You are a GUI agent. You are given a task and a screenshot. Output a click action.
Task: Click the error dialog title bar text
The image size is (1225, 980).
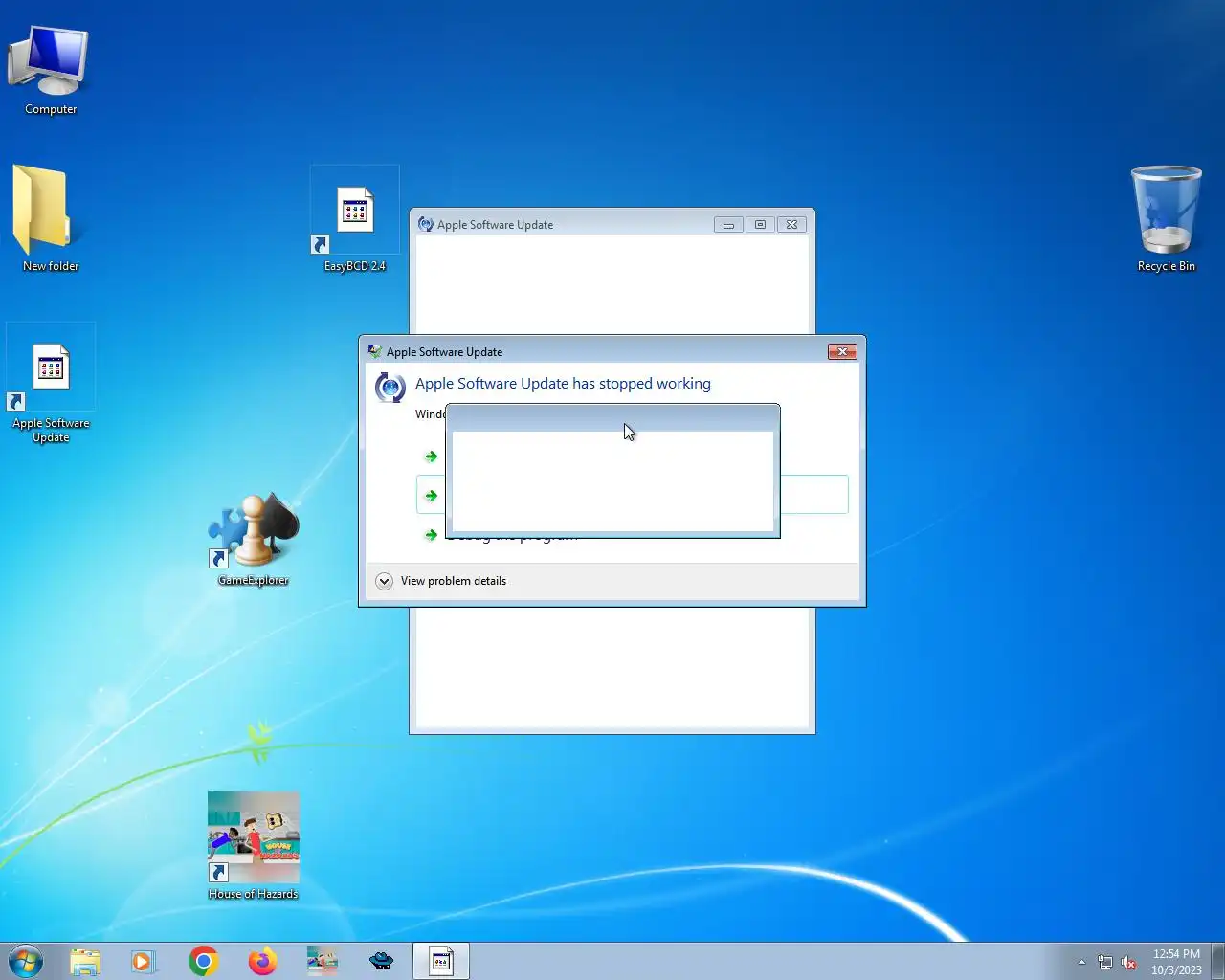pos(444,352)
